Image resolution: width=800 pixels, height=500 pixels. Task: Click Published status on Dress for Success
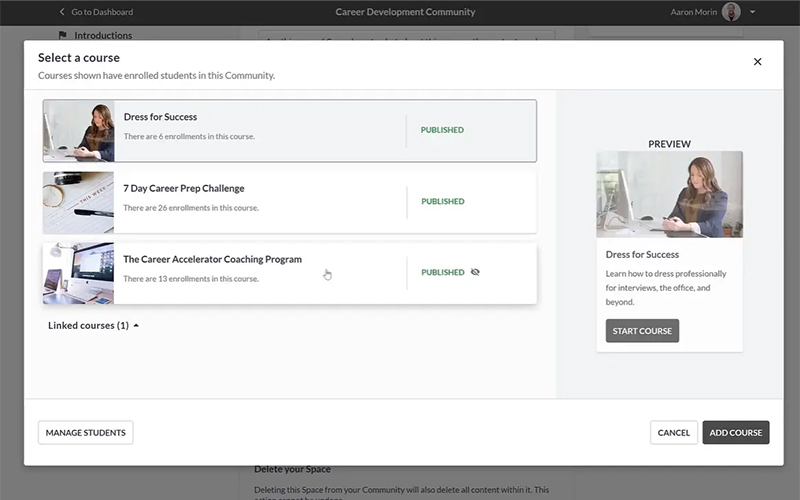[442, 130]
